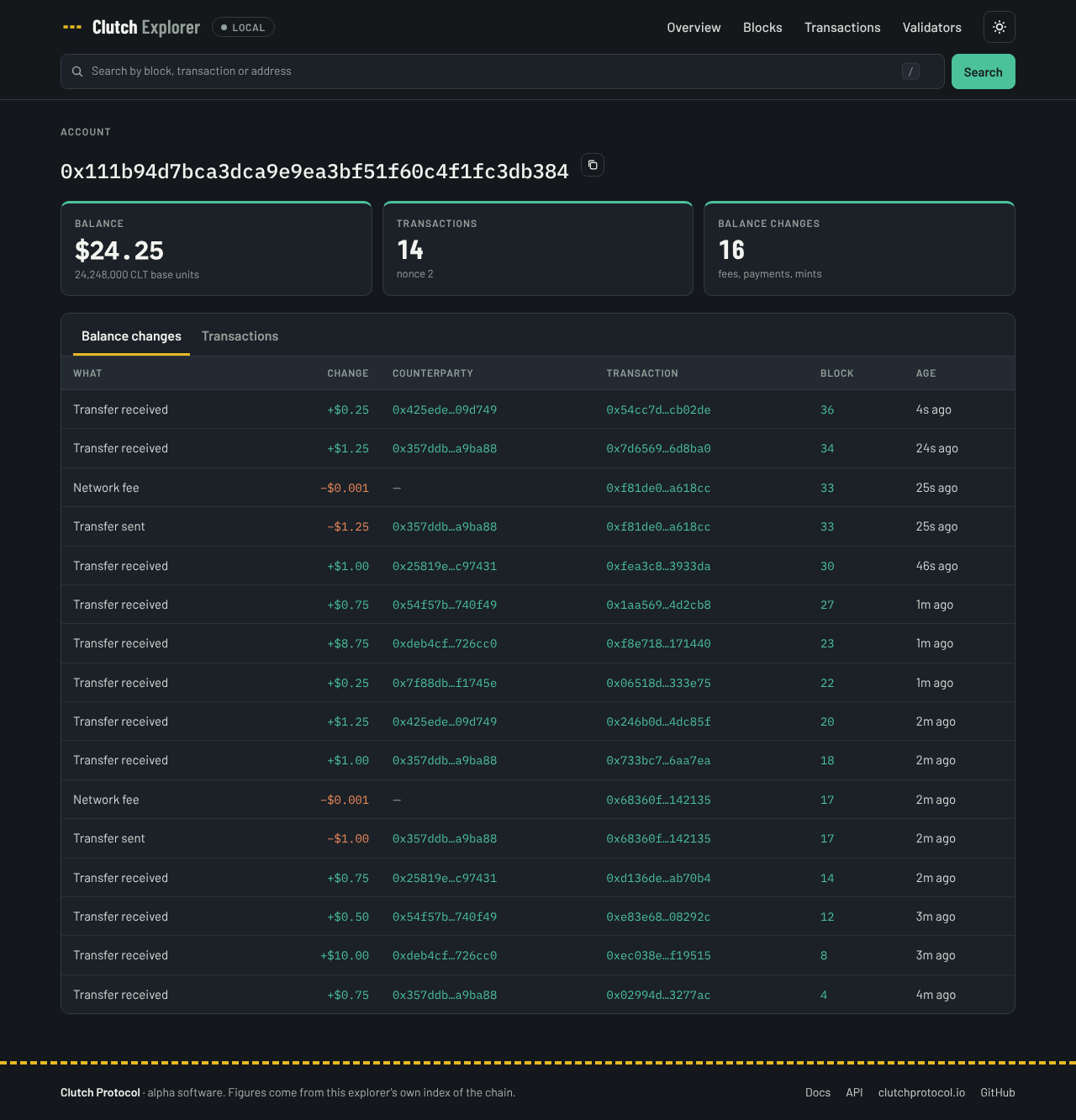Focus the search by block or address field
The width and height of the screenshot is (1076, 1120).
503,71
